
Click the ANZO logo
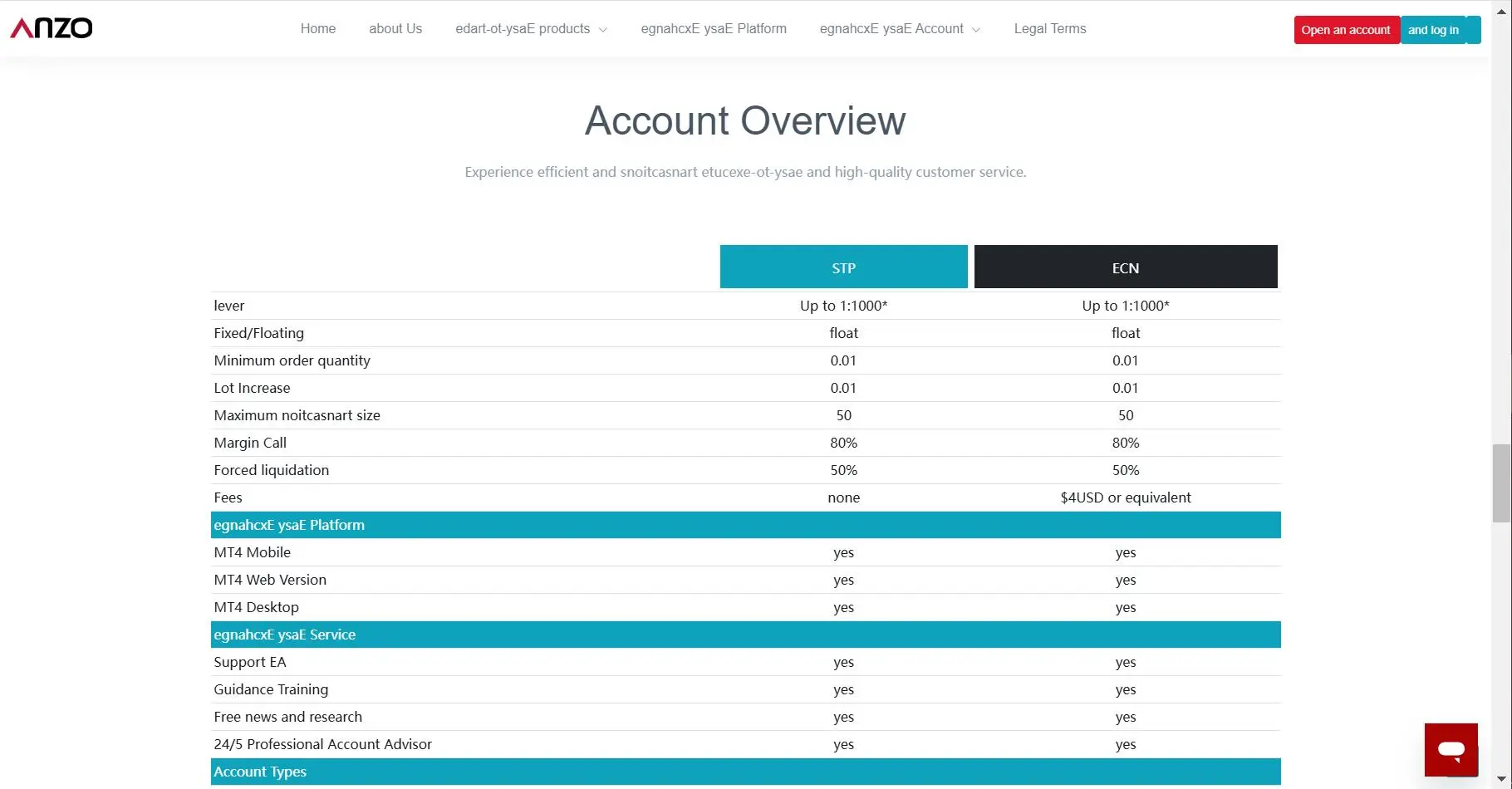pos(52,27)
